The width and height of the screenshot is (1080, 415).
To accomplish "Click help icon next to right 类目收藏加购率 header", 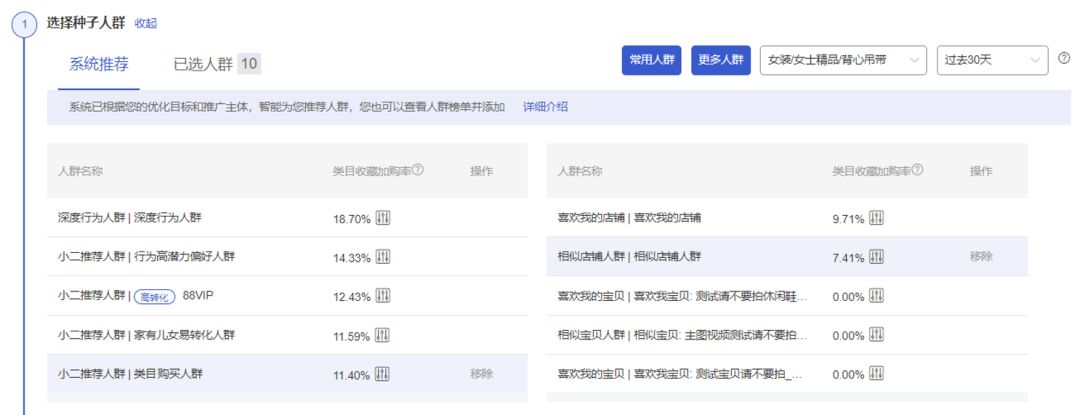I will click(917, 170).
